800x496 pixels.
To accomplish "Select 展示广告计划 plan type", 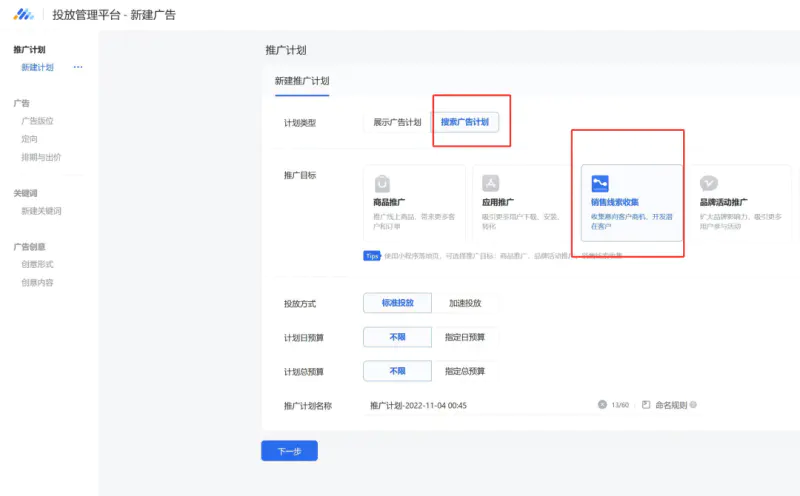I will [397, 122].
